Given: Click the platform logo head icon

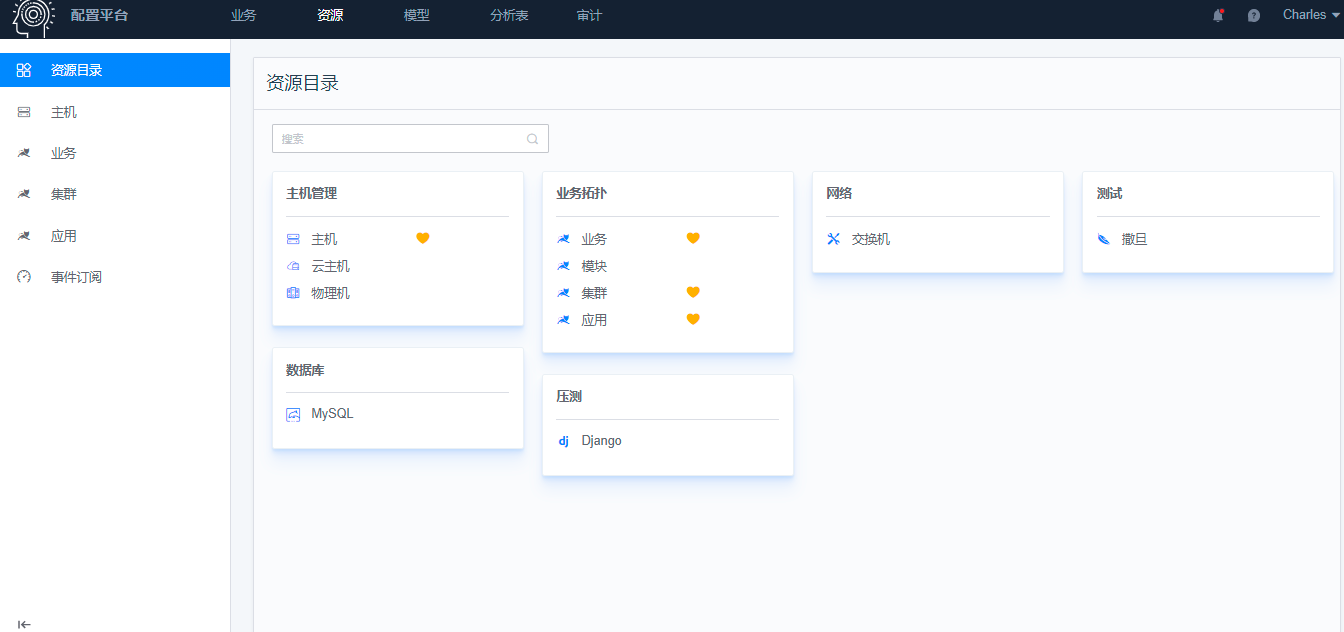Looking at the screenshot, I should (32, 17).
